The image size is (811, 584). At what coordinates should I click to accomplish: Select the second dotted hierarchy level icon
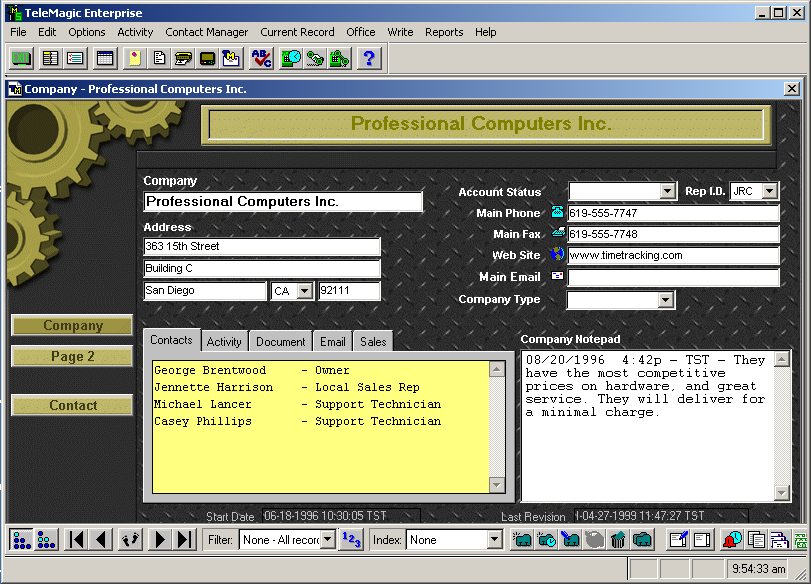47,540
